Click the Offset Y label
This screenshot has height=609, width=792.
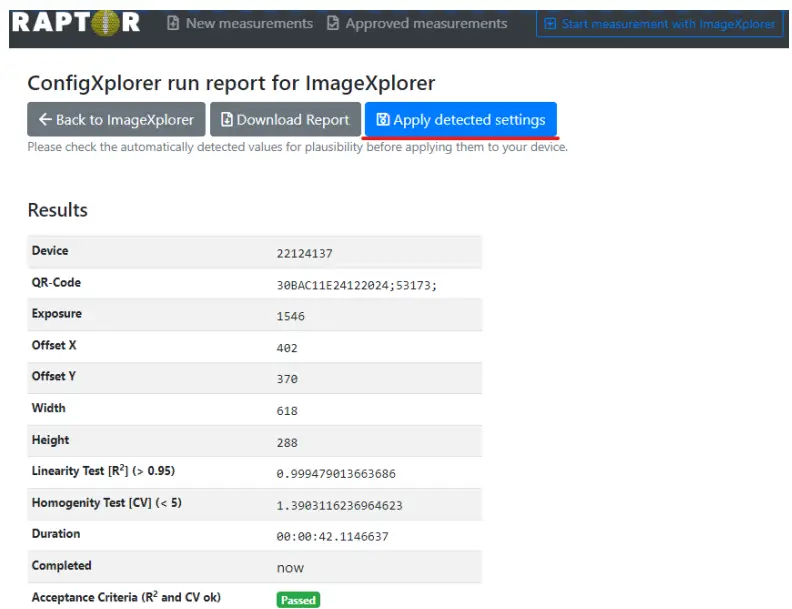point(54,376)
